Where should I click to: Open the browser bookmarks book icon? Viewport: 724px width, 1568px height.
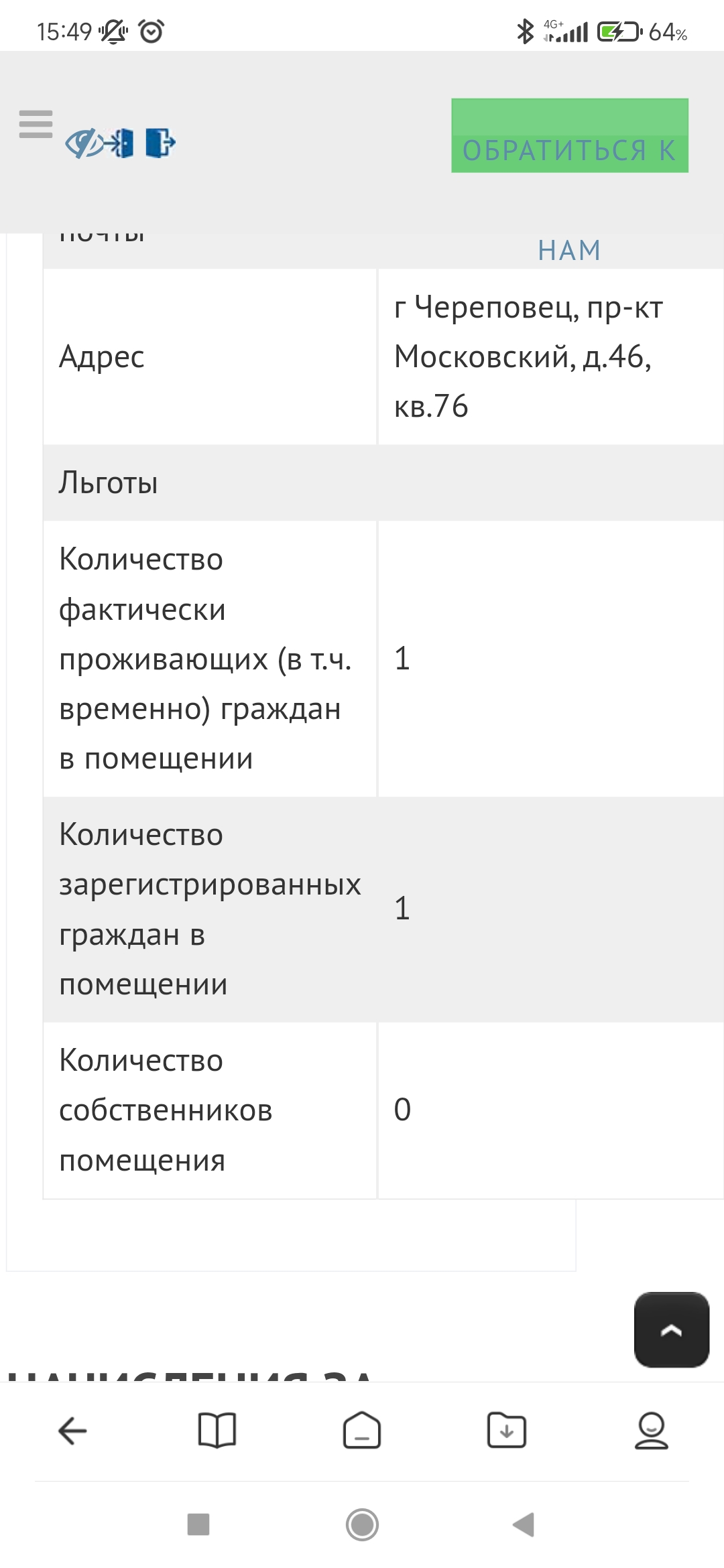[x=217, y=1431]
